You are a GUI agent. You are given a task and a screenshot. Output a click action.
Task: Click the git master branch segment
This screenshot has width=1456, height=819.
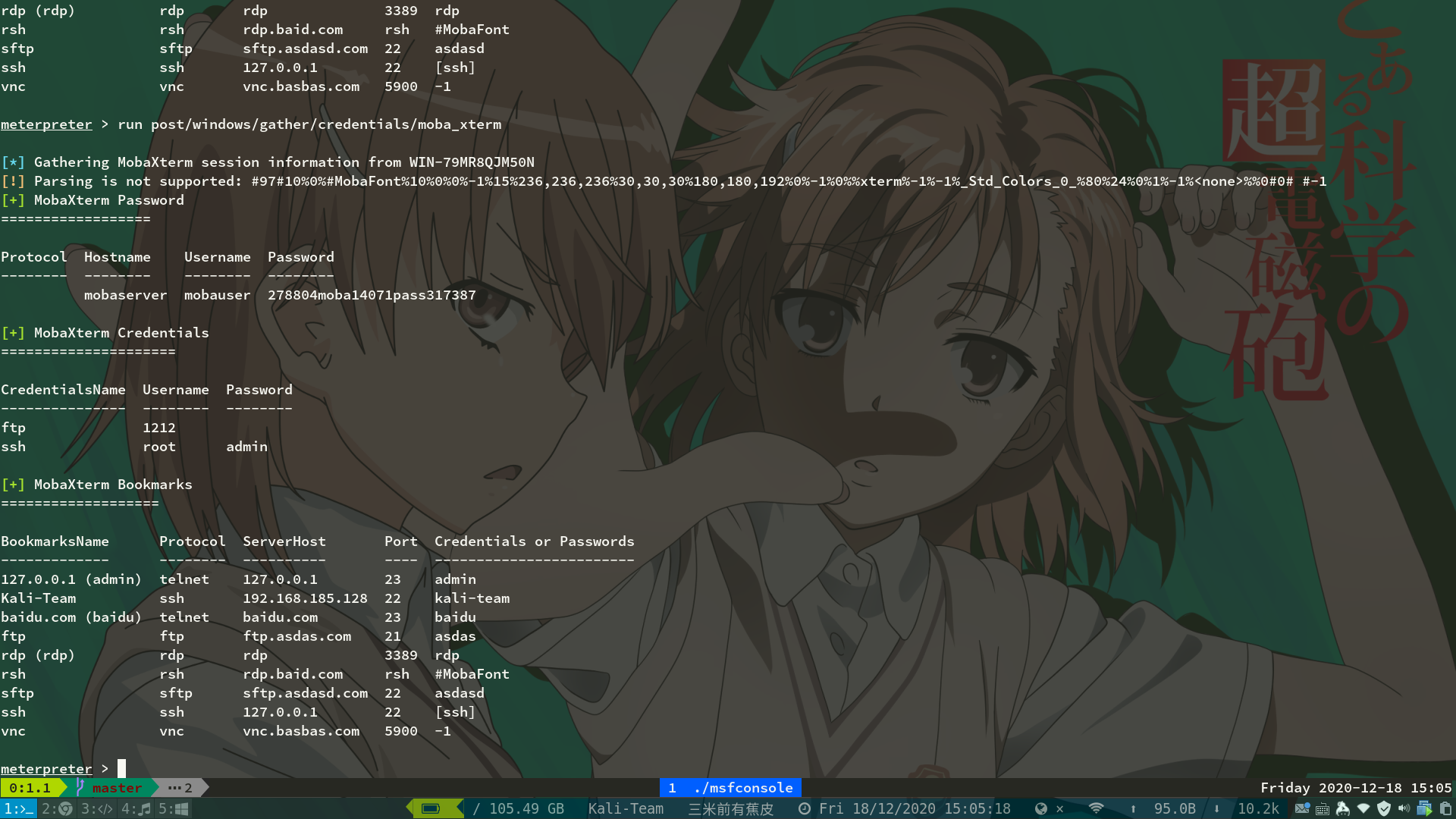coord(117,788)
